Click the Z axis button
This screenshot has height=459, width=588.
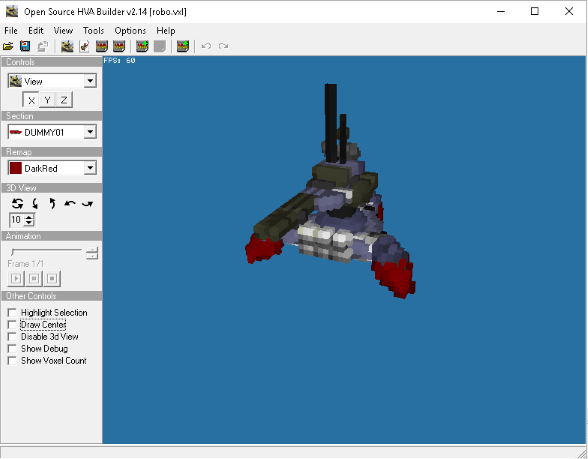tap(64, 100)
